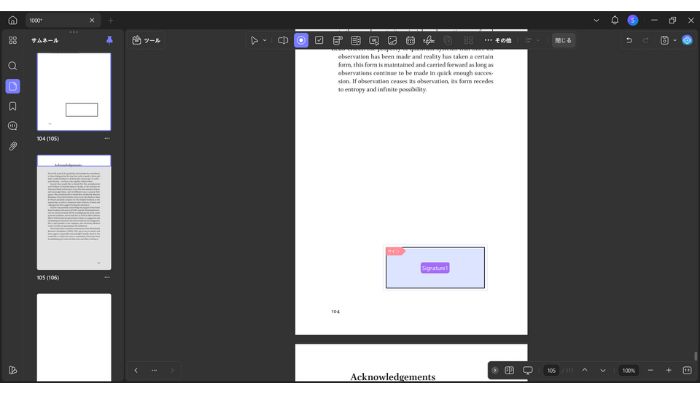Click the zoom in plus button
Viewport: 700px width, 394px height.
[668, 370]
